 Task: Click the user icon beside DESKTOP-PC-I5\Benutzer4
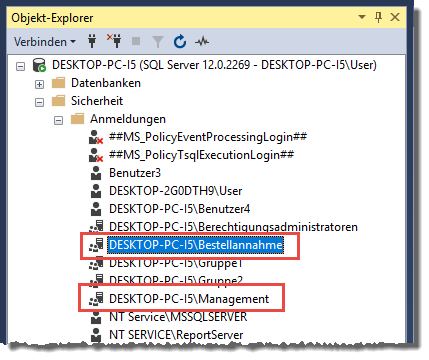point(96,209)
